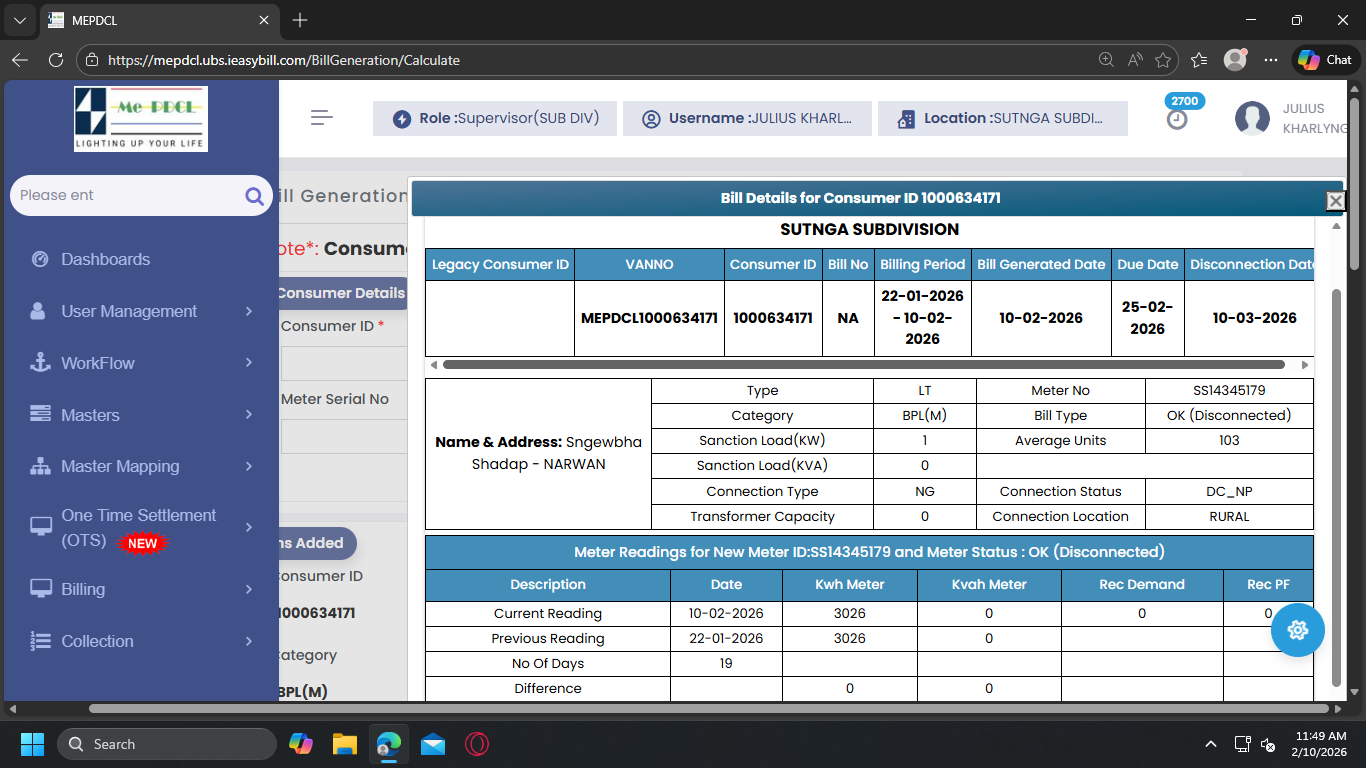Click the clock notification icon with 2700 badge
Viewport: 1366px width, 768px height.
[x=1178, y=119]
